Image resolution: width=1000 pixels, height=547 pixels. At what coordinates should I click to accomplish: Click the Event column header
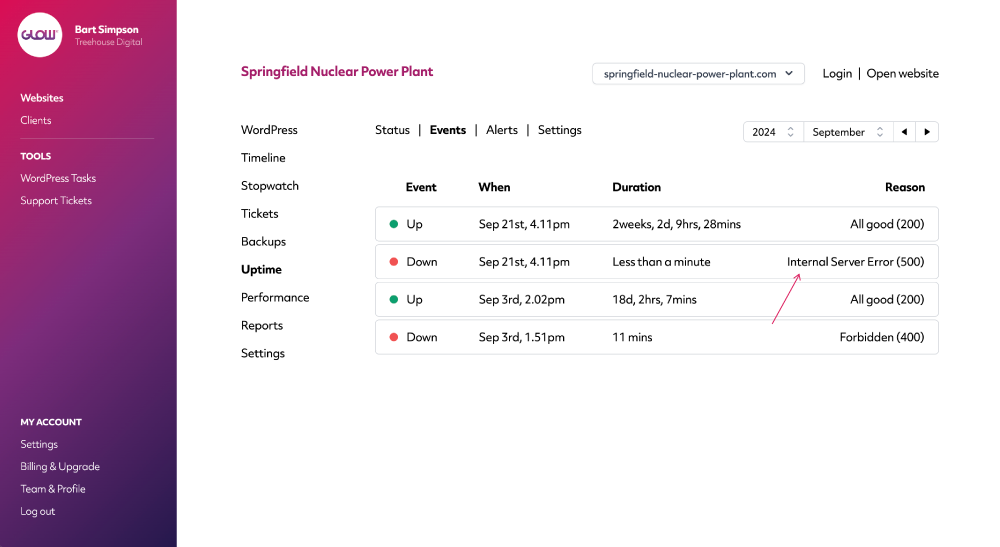pos(421,187)
